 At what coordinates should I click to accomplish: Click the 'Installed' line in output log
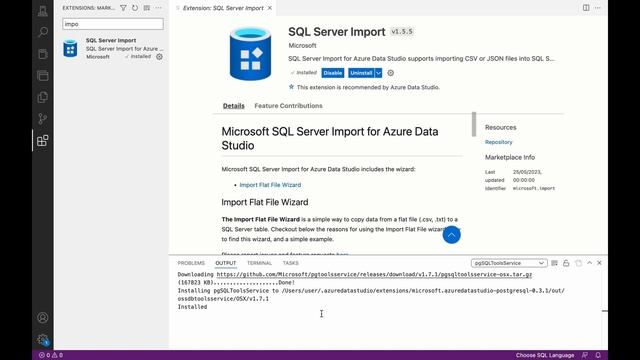[x=192, y=307]
